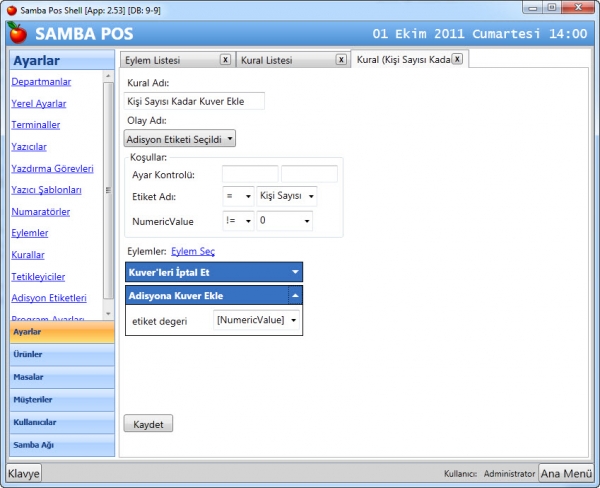
Task: Open the Terminaller link
Action: click(x=36, y=125)
